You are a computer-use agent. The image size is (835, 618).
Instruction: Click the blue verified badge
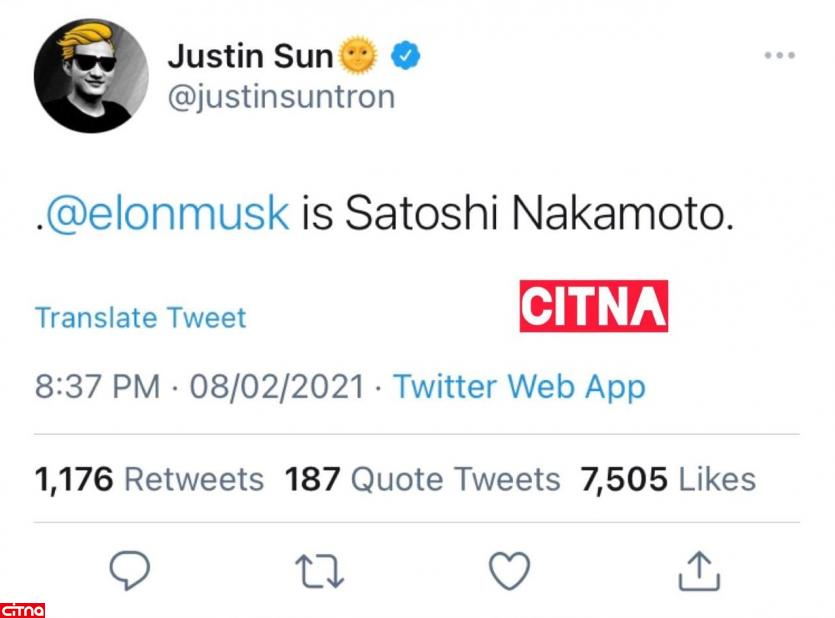pyautogui.click(x=405, y=56)
